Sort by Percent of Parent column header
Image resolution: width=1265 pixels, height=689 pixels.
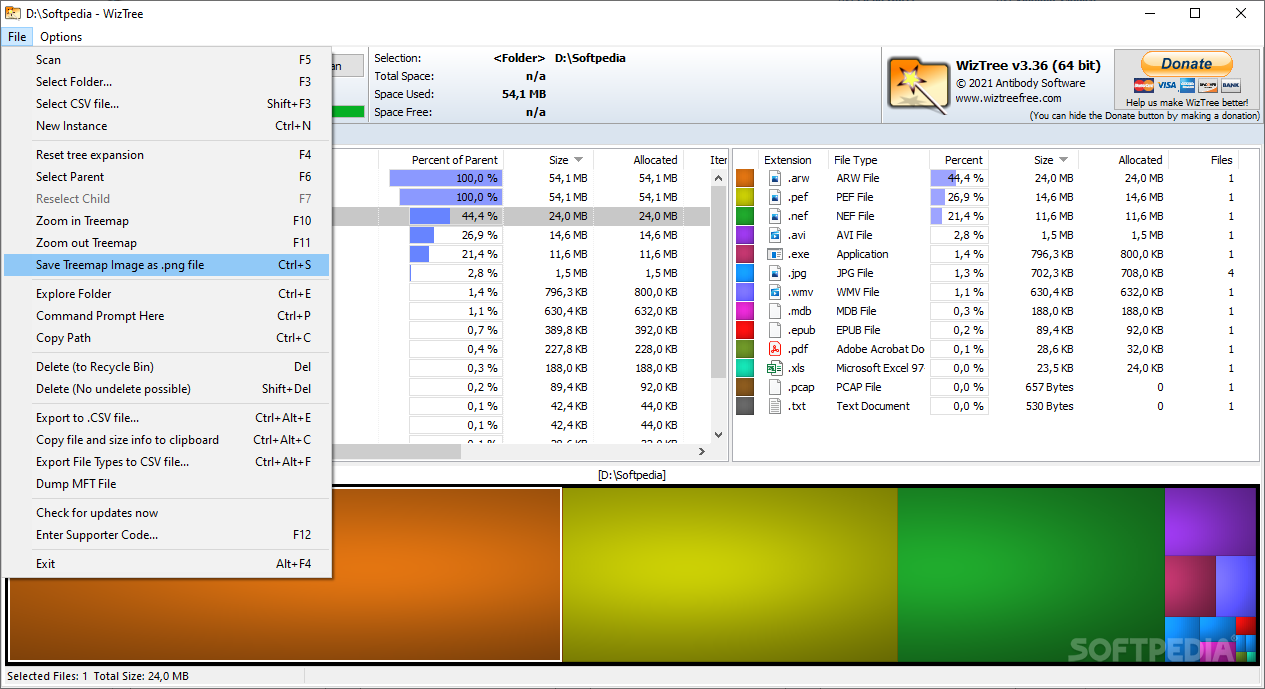point(441,160)
